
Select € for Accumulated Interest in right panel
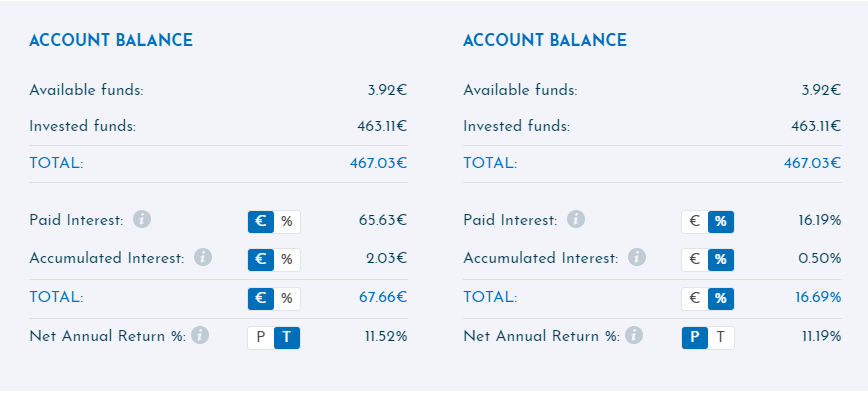click(x=695, y=260)
